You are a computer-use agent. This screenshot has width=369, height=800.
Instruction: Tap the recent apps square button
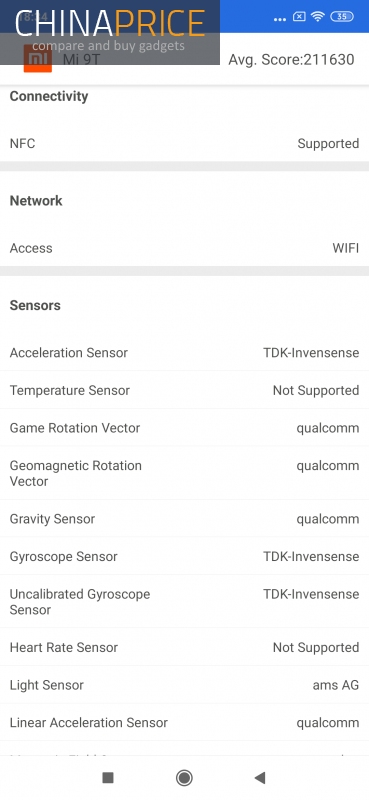(108, 778)
